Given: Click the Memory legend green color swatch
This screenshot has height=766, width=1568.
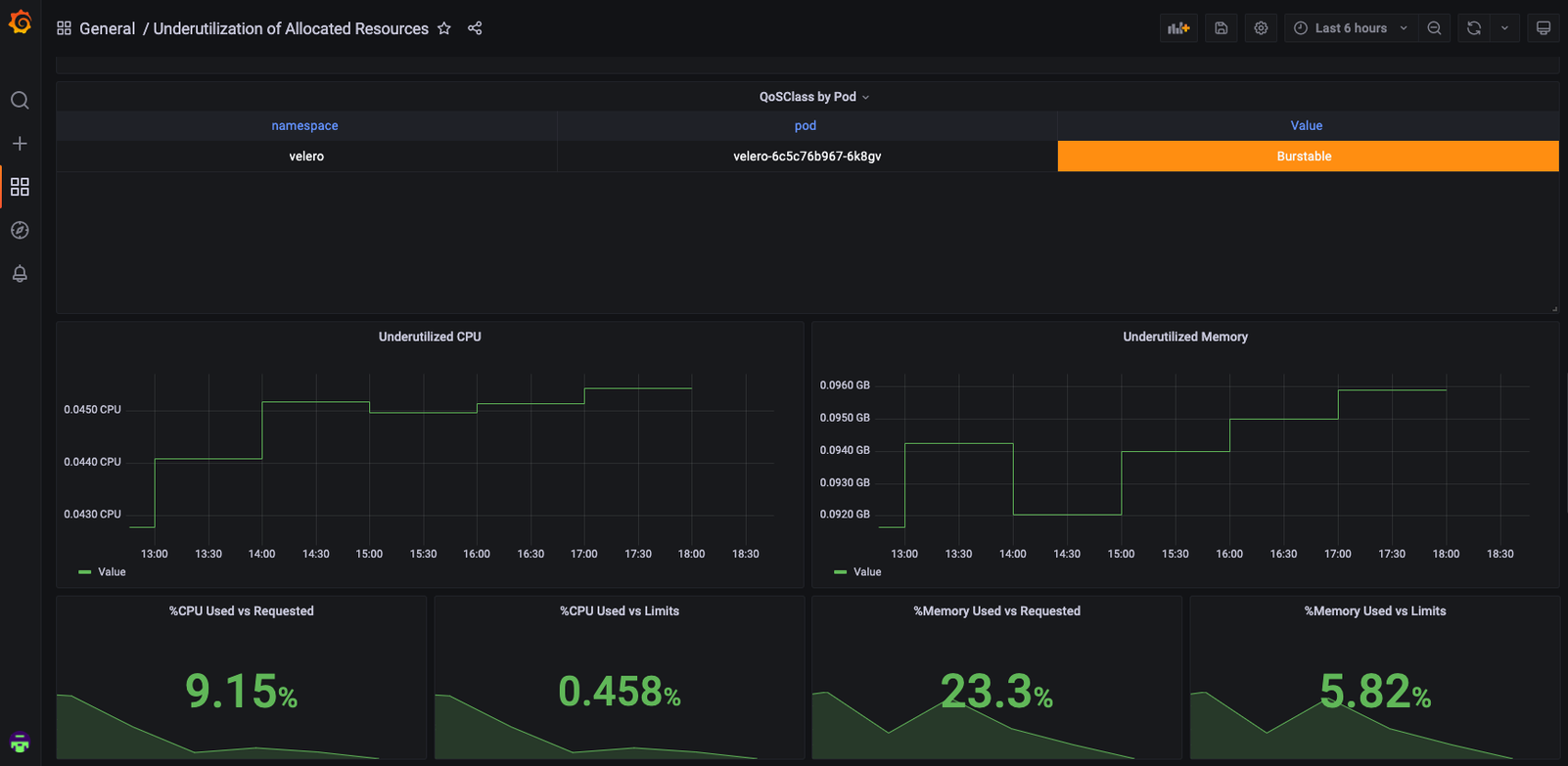Looking at the screenshot, I should click(x=840, y=572).
